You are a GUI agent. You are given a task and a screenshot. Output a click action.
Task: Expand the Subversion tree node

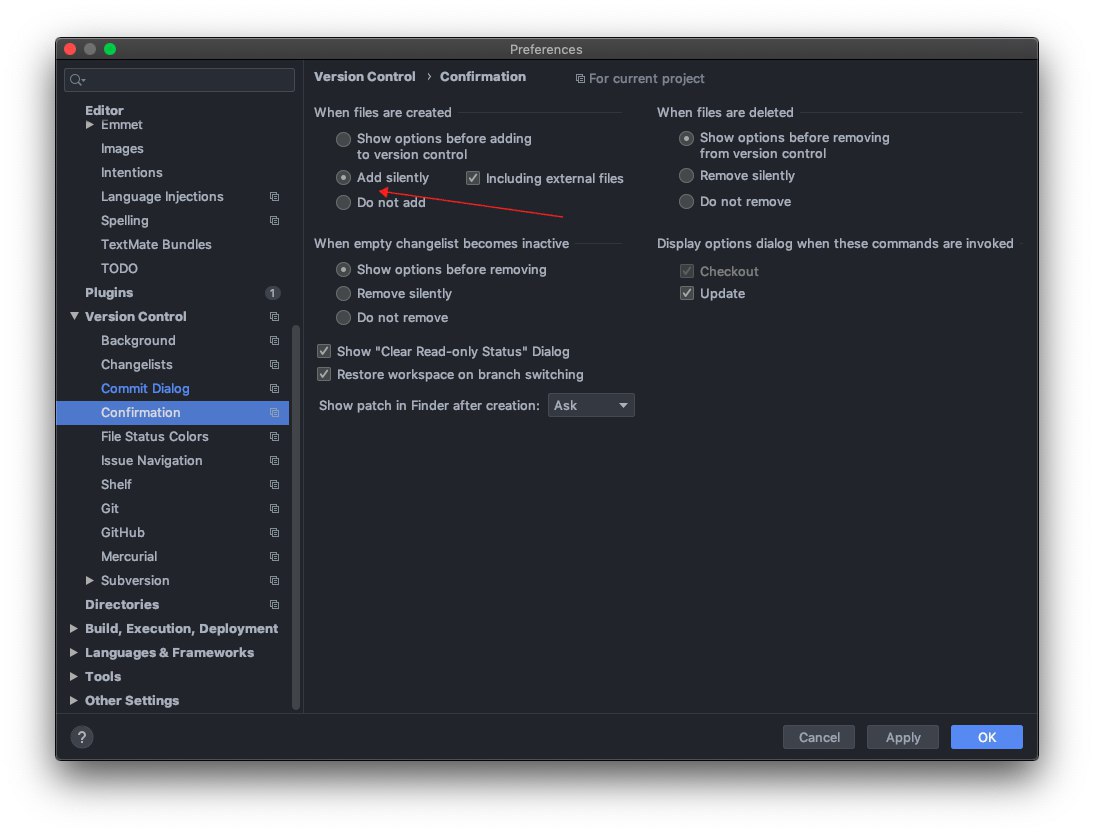point(90,581)
